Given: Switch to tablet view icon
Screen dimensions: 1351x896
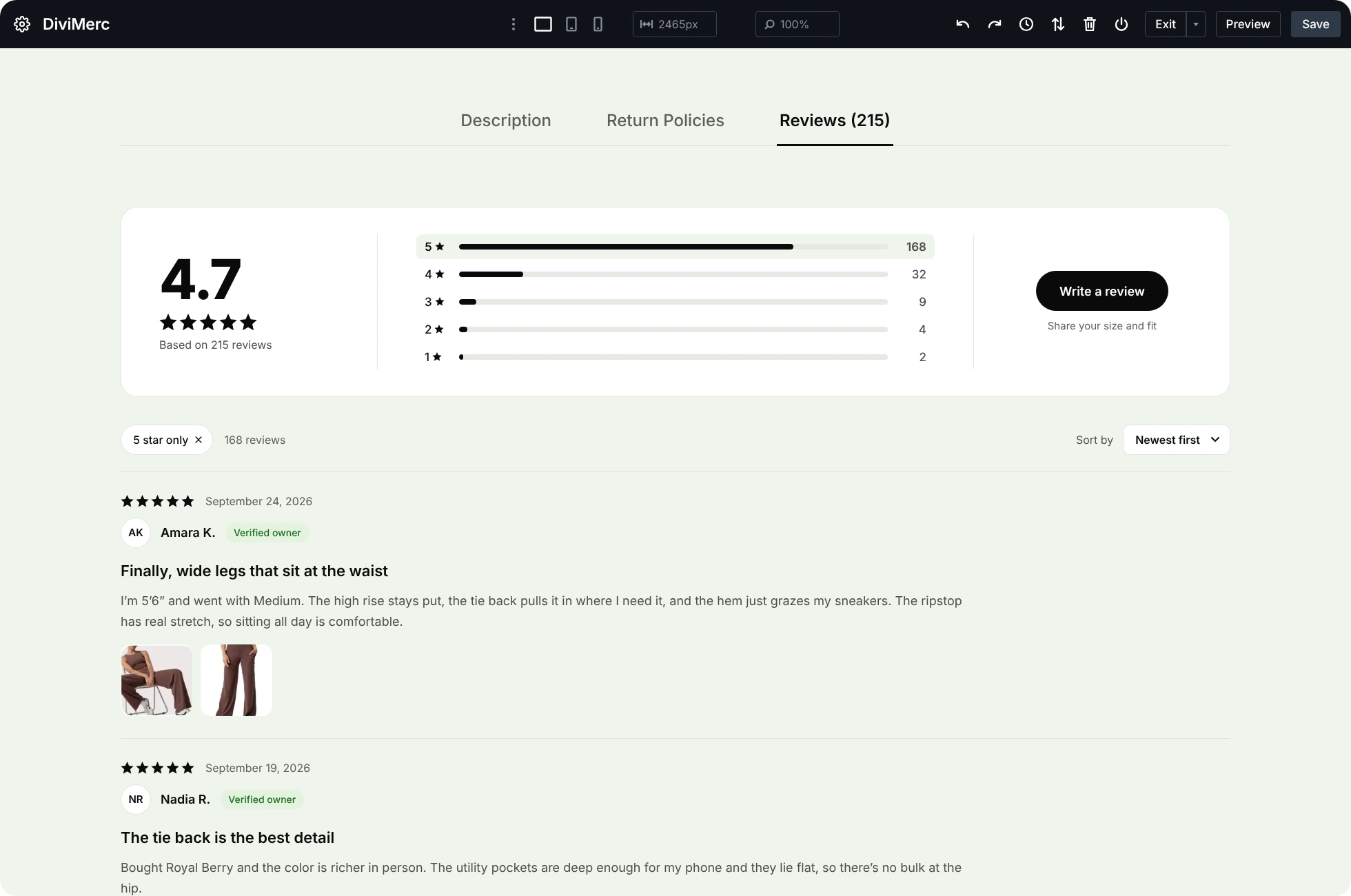Looking at the screenshot, I should point(571,24).
